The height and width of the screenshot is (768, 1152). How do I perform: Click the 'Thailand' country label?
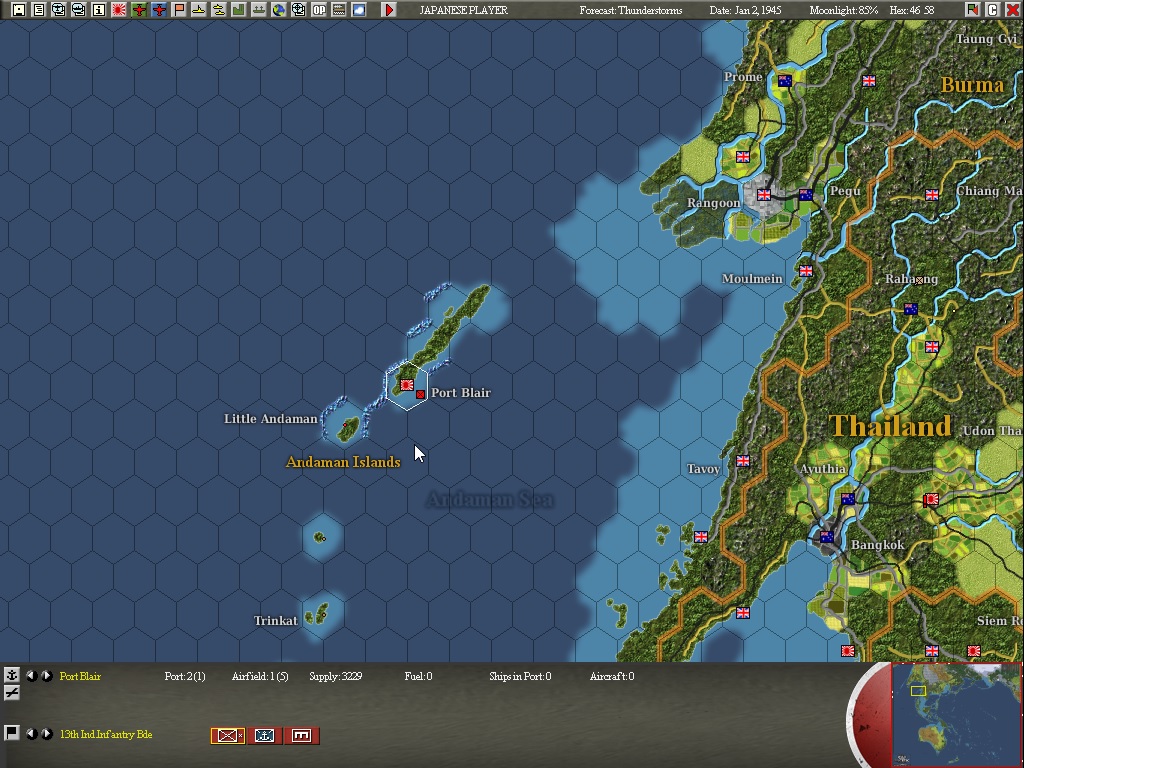coord(890,426)
